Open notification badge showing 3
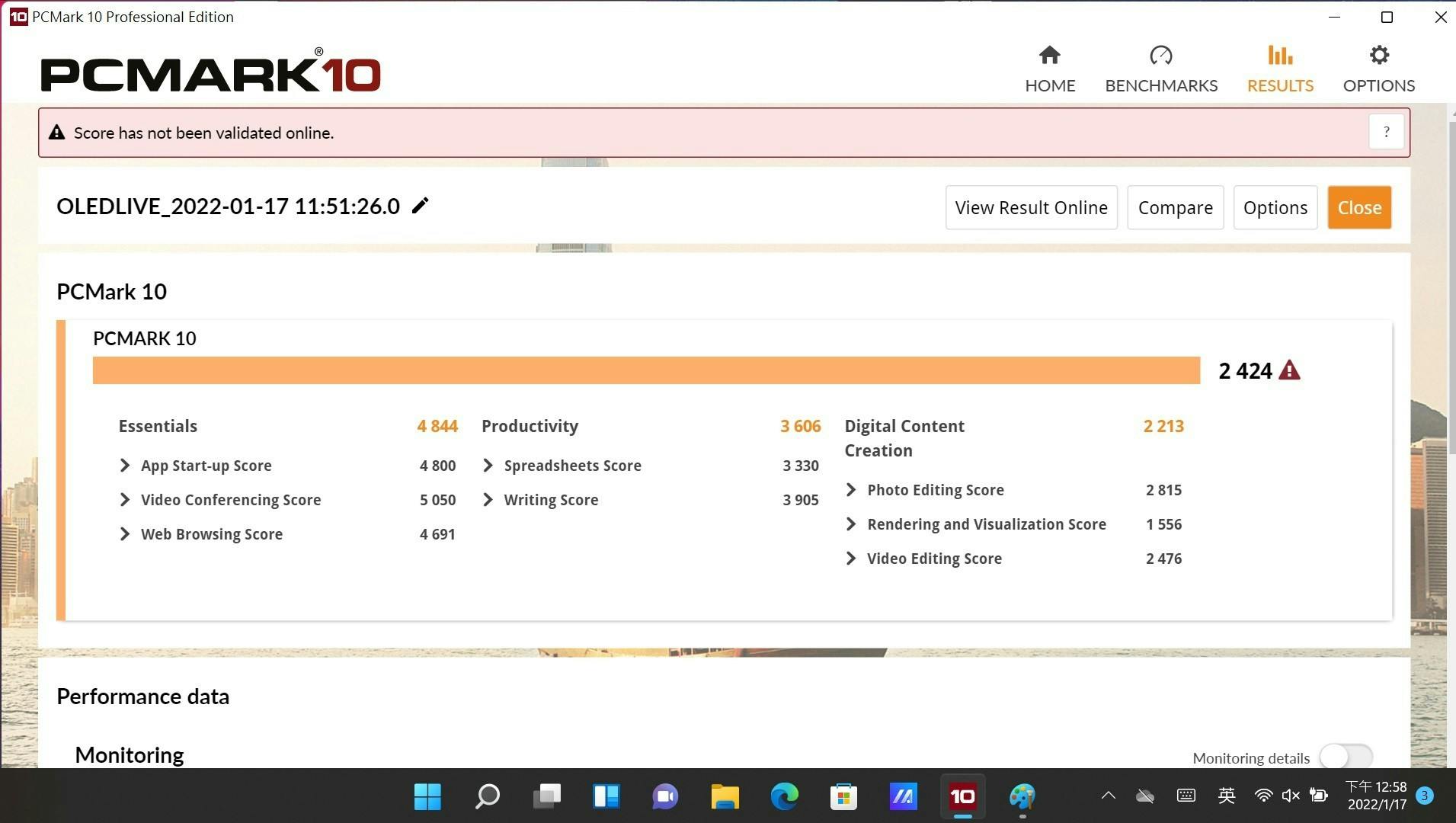This screenshot has width=1456, height=823. 1424,796
